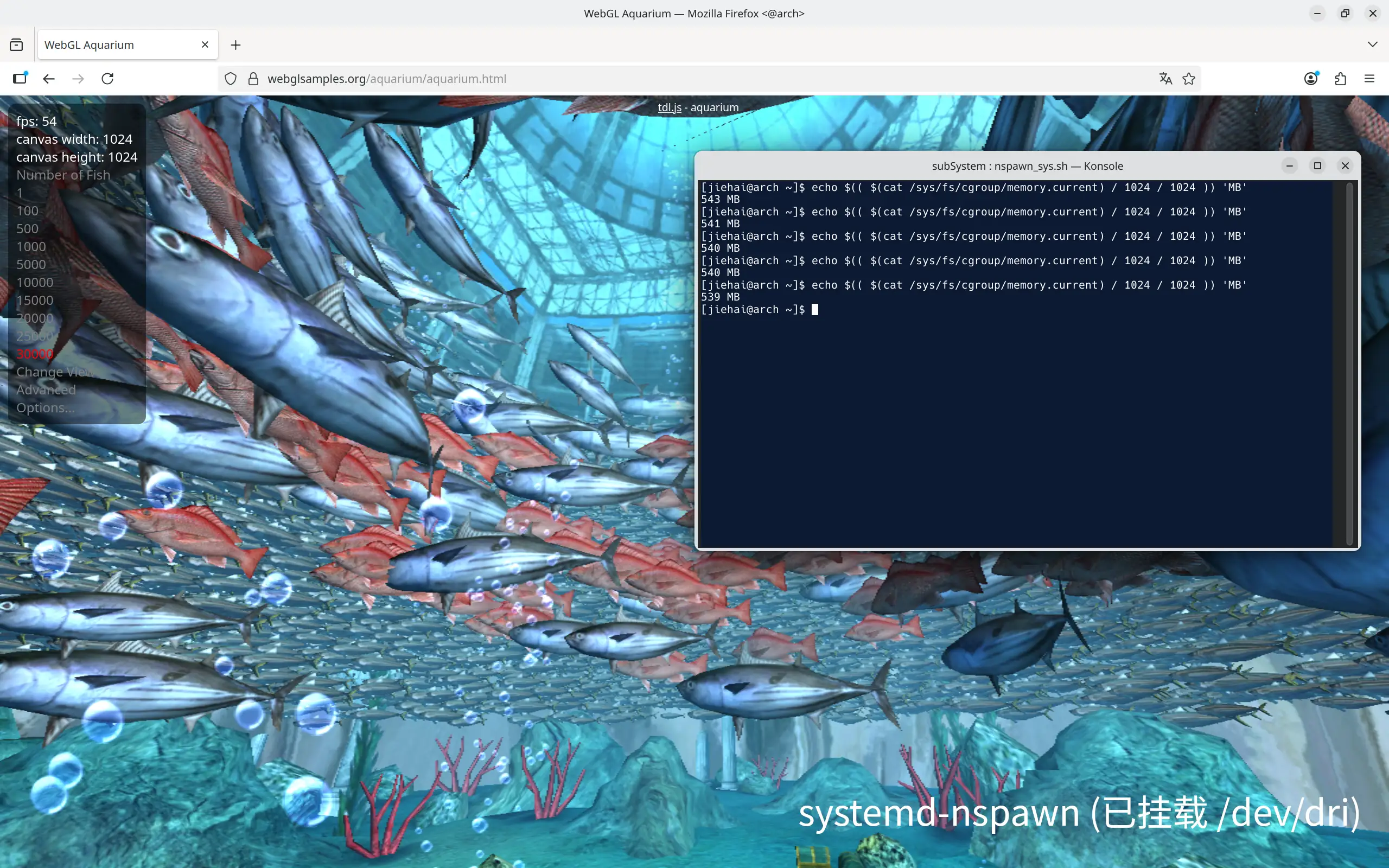Select 30000 fish option
This screenshot has width=1389, height=868.
click(x=34, y=354)
